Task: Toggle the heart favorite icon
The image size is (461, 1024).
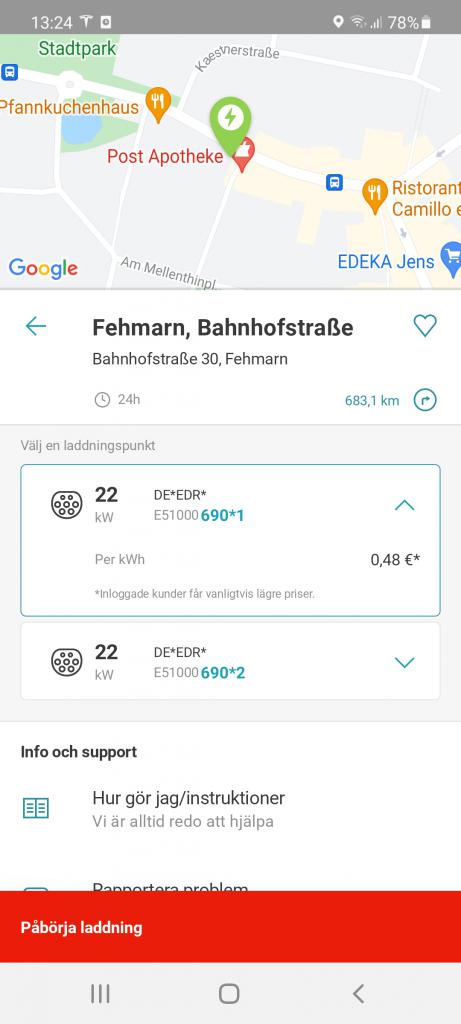Action: click(x=425, y=325)
